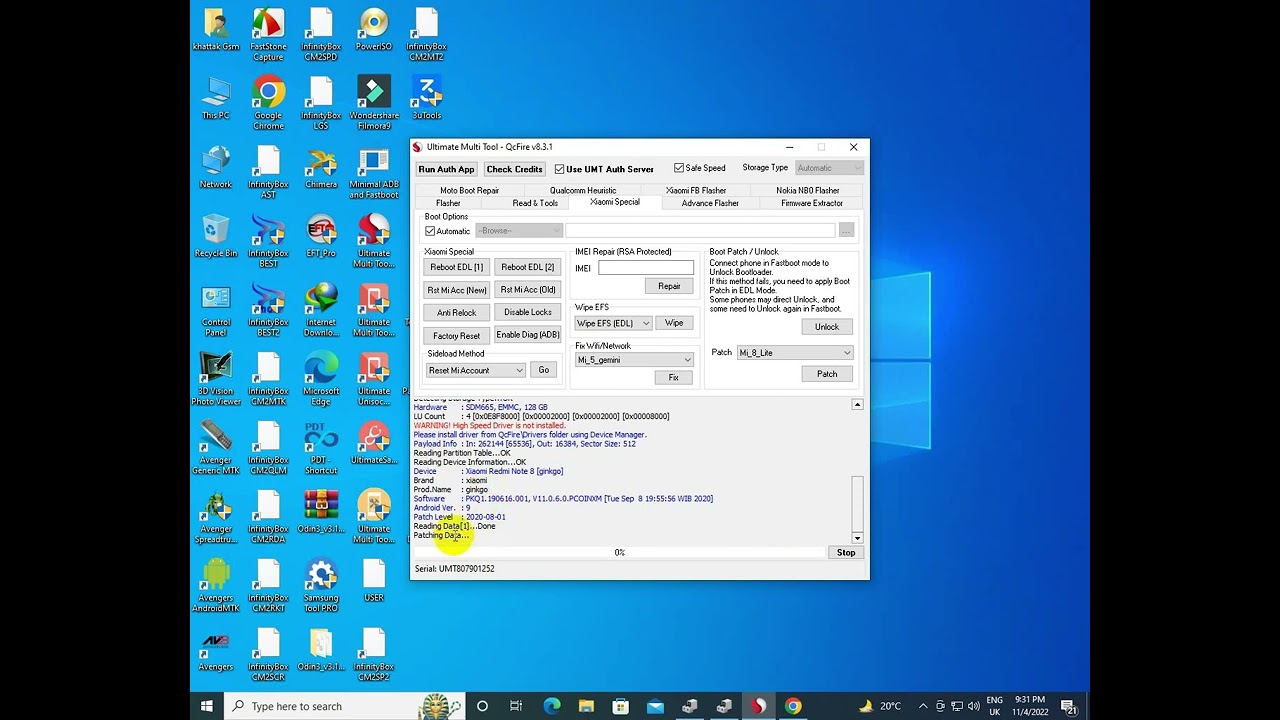This screenshot has height=720, width=1280.
Task: Open khattak Gsm user folder
Action: click(216, 30)
